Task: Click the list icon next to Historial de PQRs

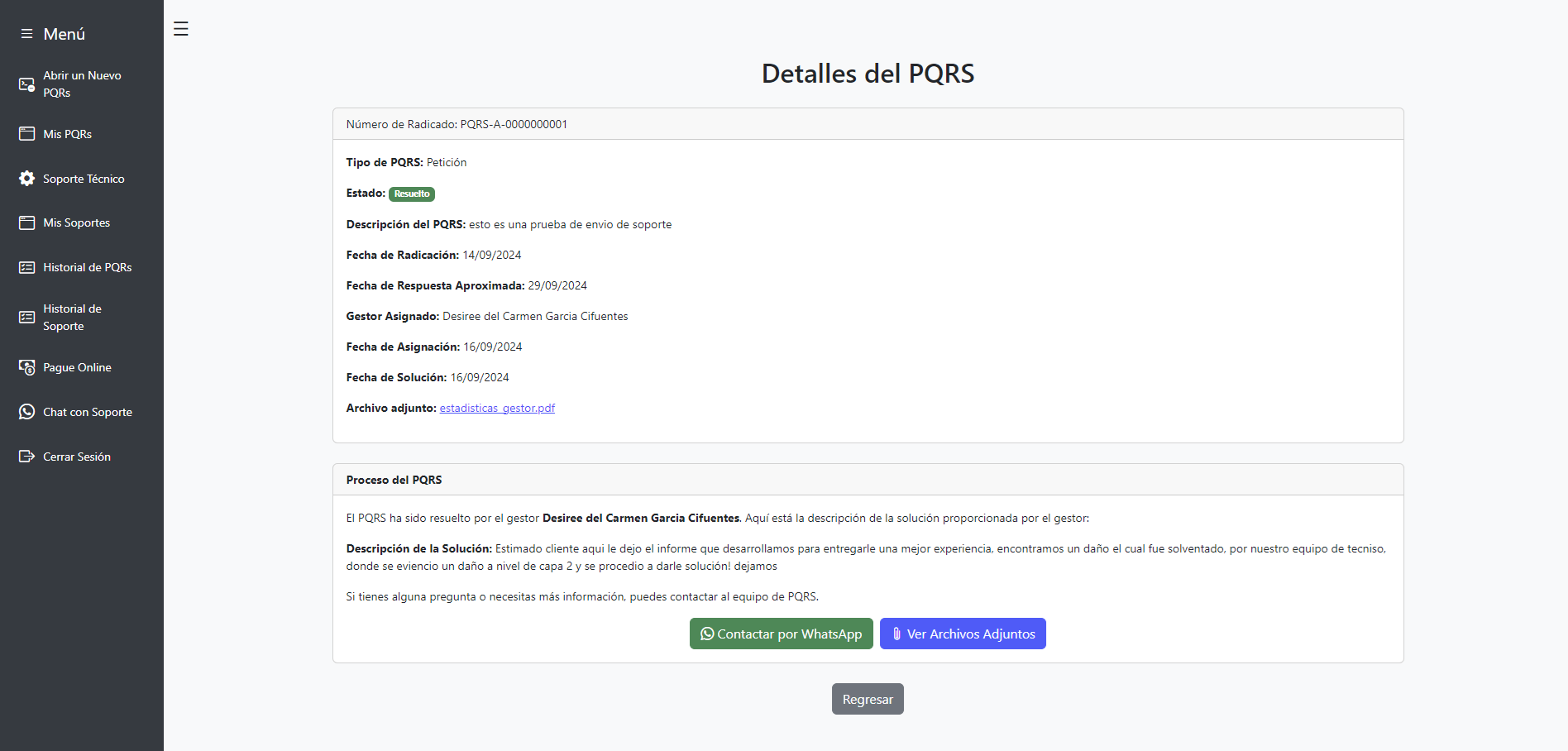Action: [x=26, y=267]
